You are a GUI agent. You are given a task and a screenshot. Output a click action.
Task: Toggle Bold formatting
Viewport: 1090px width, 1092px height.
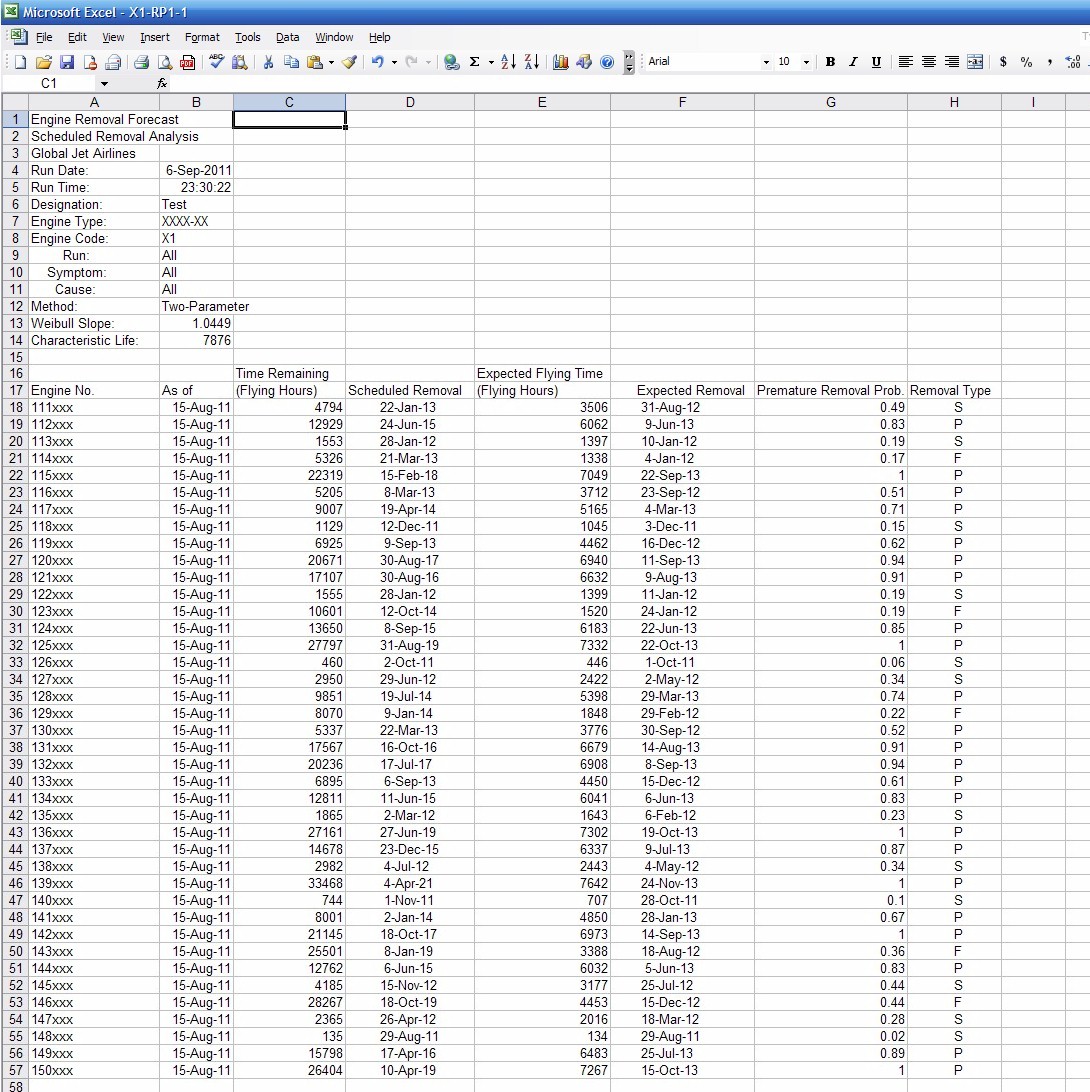[x=830, y=62]
